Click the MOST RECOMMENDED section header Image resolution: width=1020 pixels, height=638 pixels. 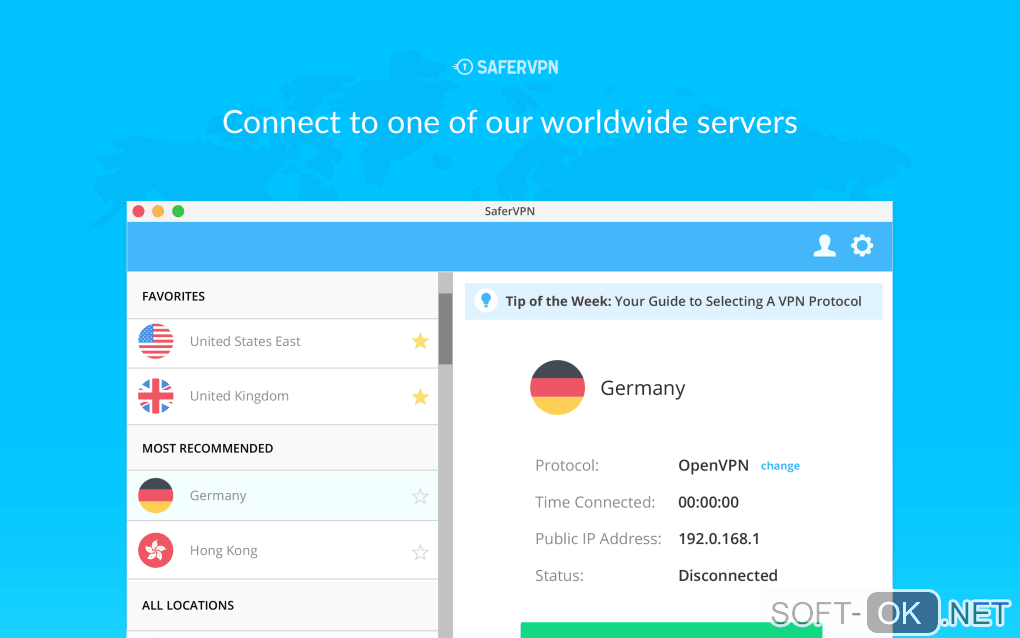tap(282, 448)
